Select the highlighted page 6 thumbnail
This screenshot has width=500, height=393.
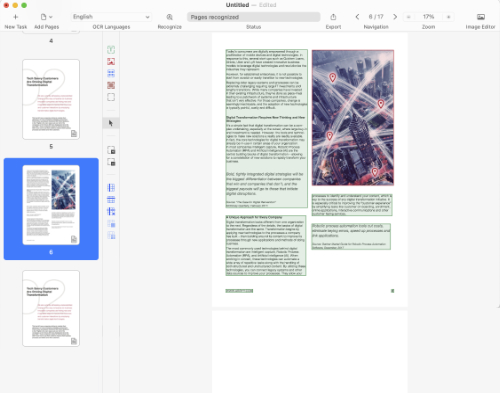51,205
